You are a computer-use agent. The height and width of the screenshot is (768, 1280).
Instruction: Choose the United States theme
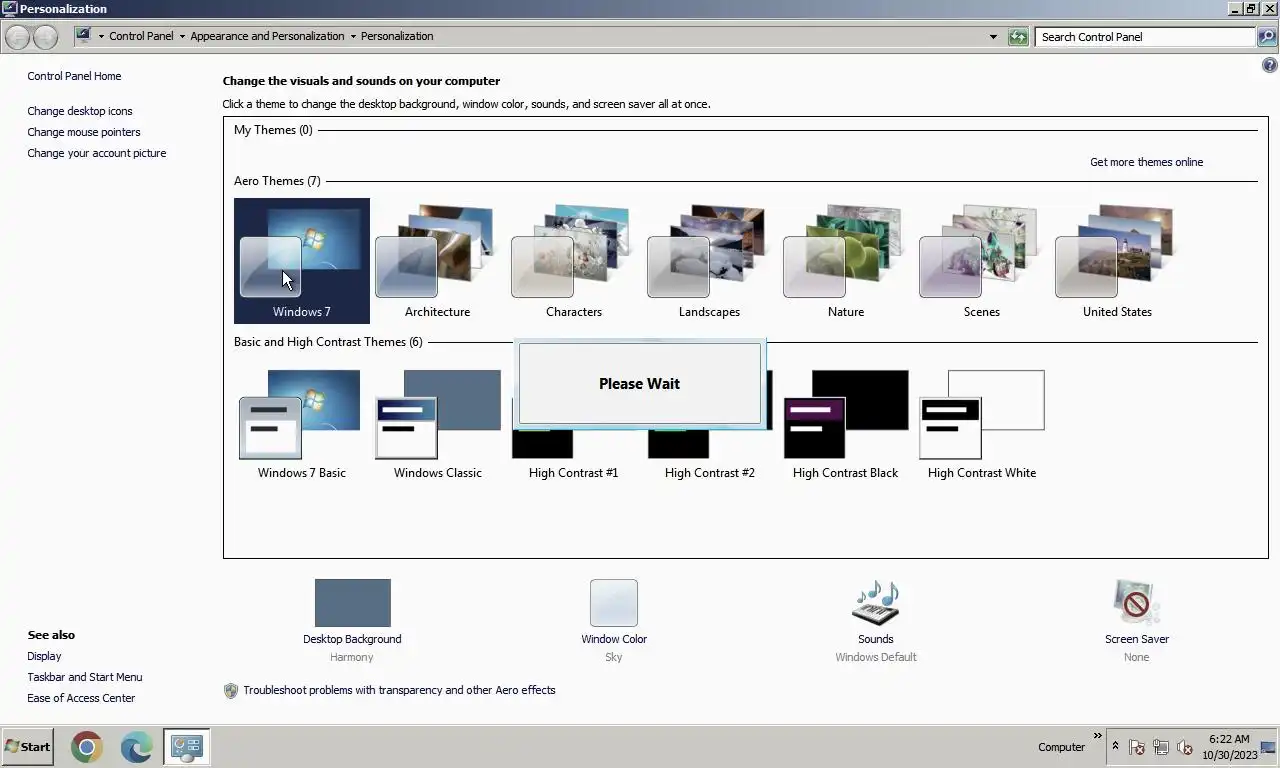click(1117, 260)
